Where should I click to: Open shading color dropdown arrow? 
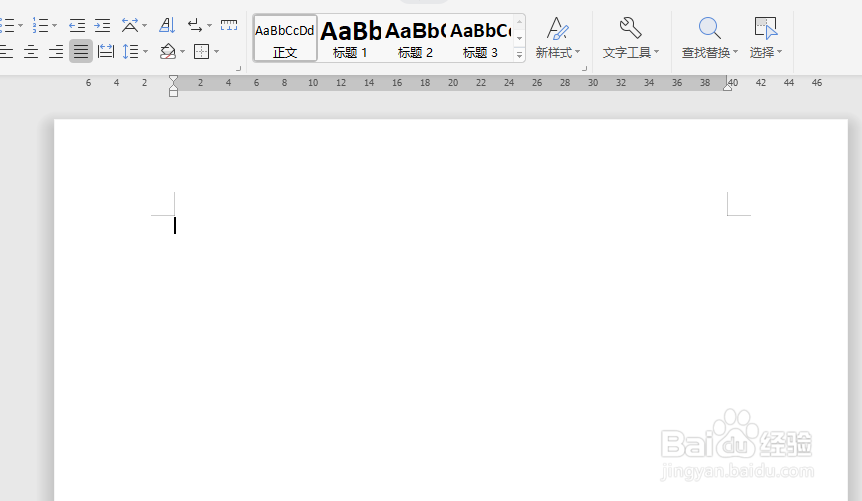click(183, 52)
